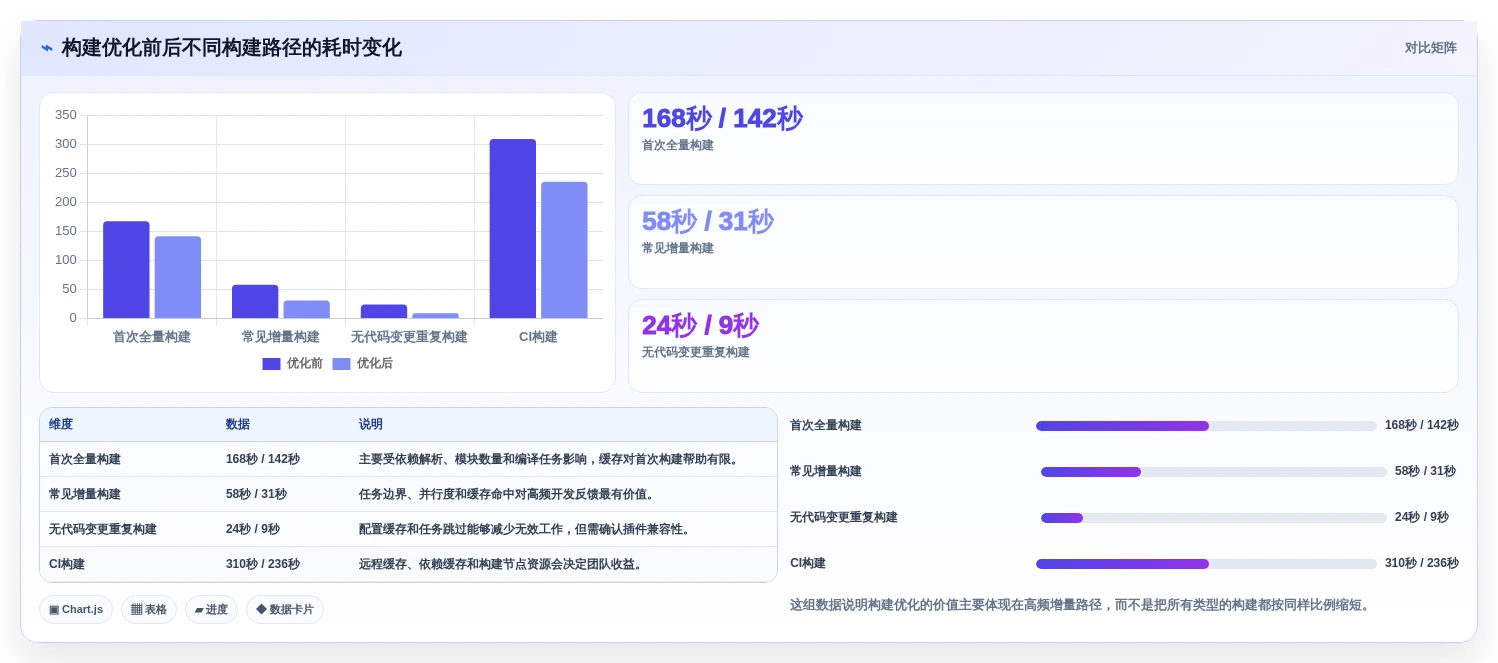Click the 表格 tag chip
Image resolution: width=1498 pixels, height=663 pixels.
(149, 609)
